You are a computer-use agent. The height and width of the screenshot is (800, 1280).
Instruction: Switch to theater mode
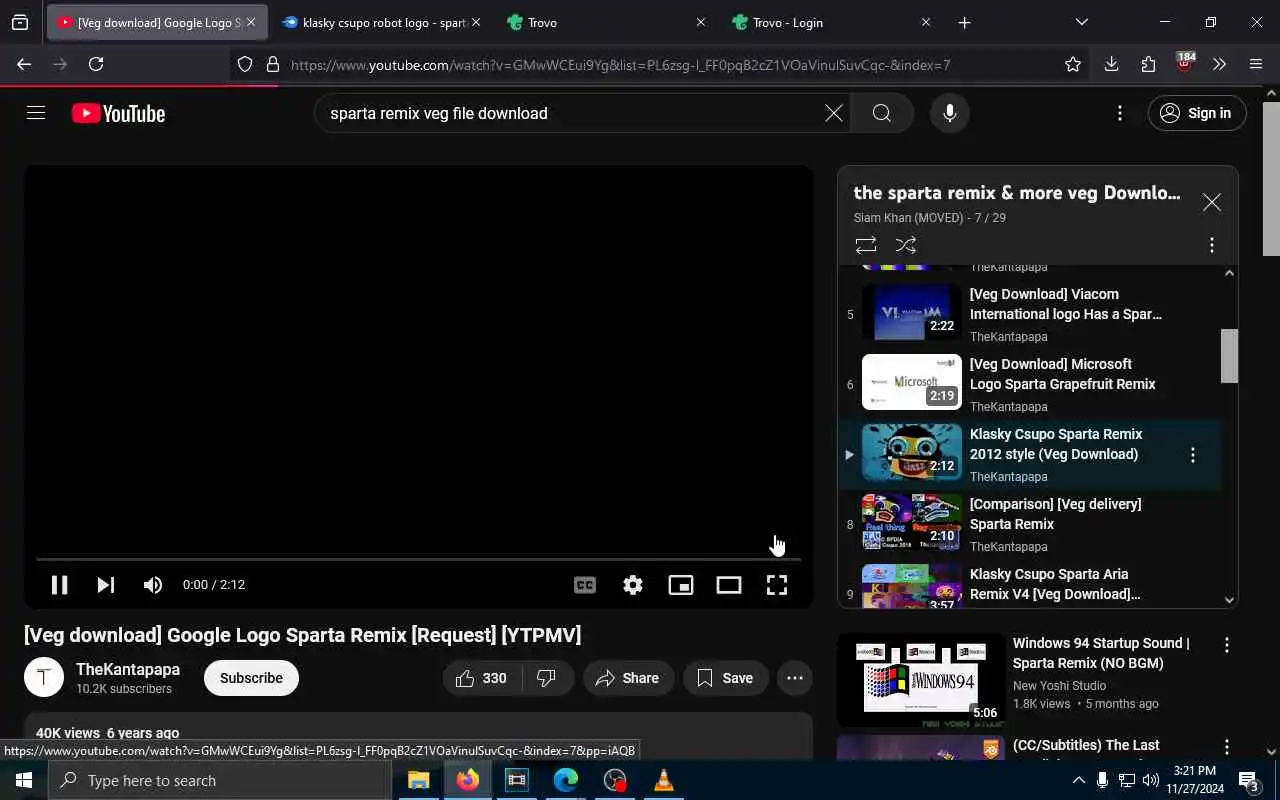click(729, 585)
